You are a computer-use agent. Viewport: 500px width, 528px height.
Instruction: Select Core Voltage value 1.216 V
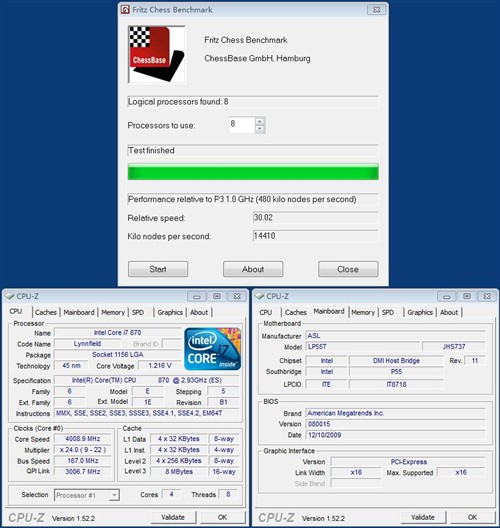[160, 365]
